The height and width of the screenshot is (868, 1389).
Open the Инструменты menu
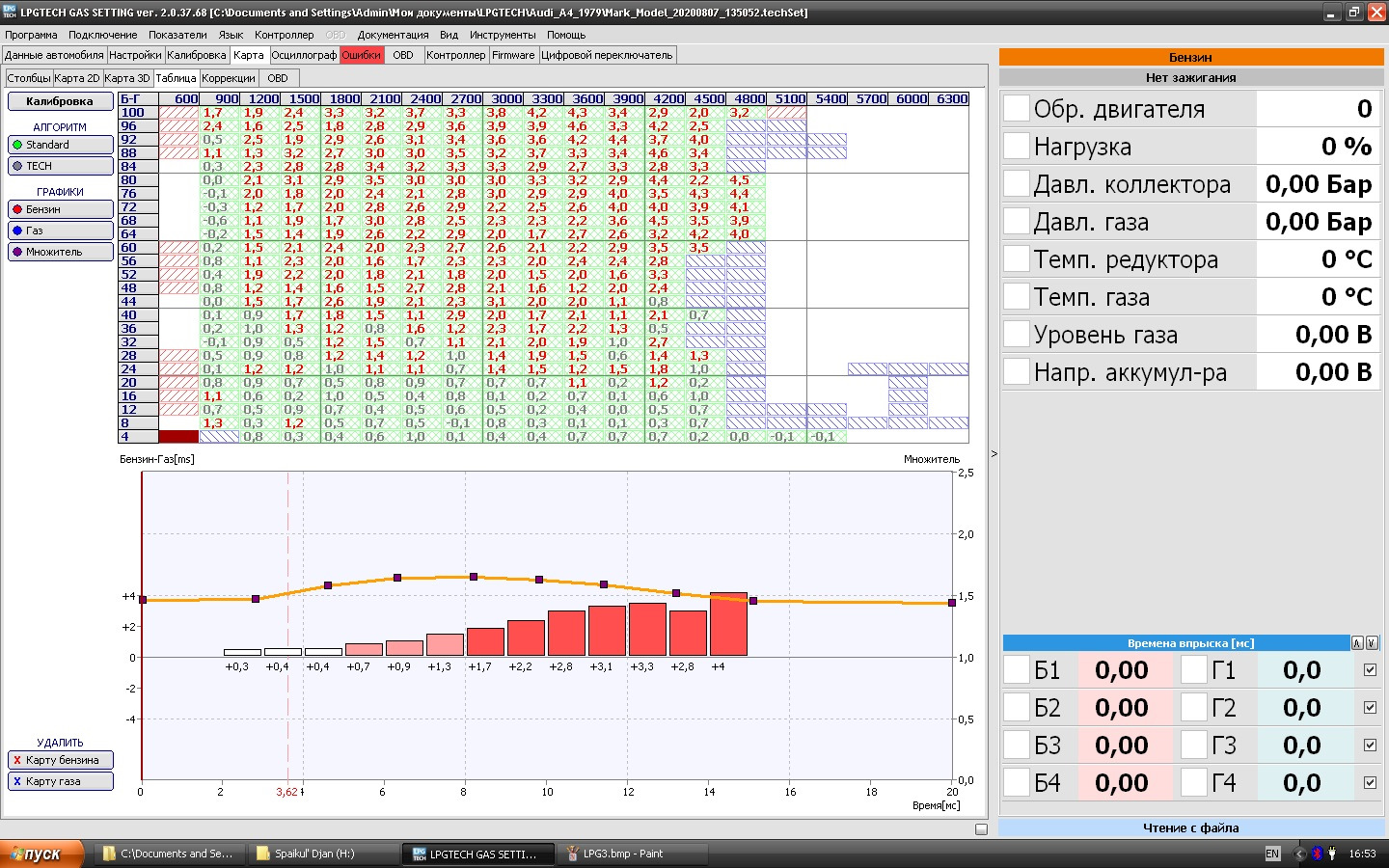502,35
